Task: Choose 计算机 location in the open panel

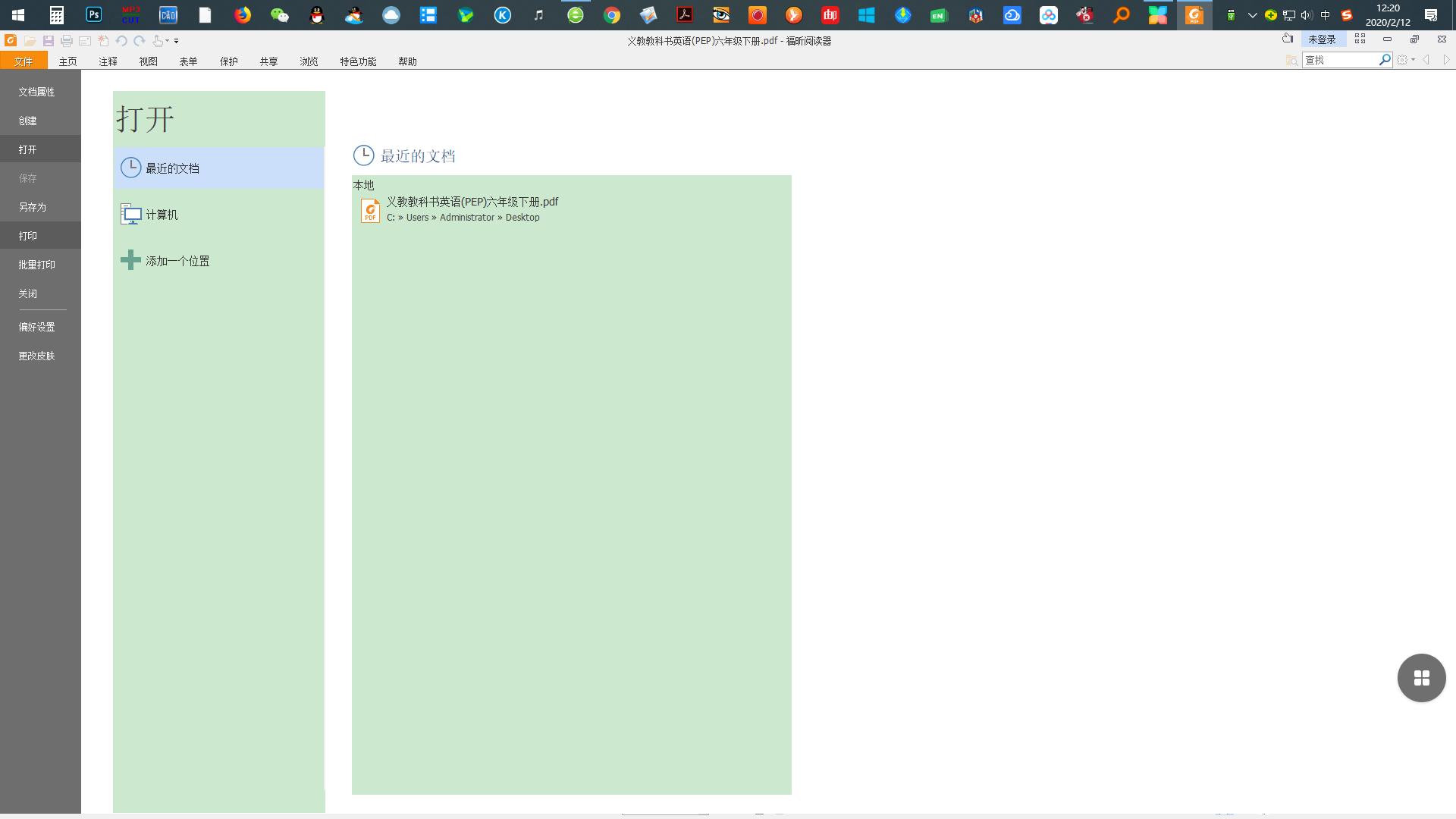Action: (162, 215)
